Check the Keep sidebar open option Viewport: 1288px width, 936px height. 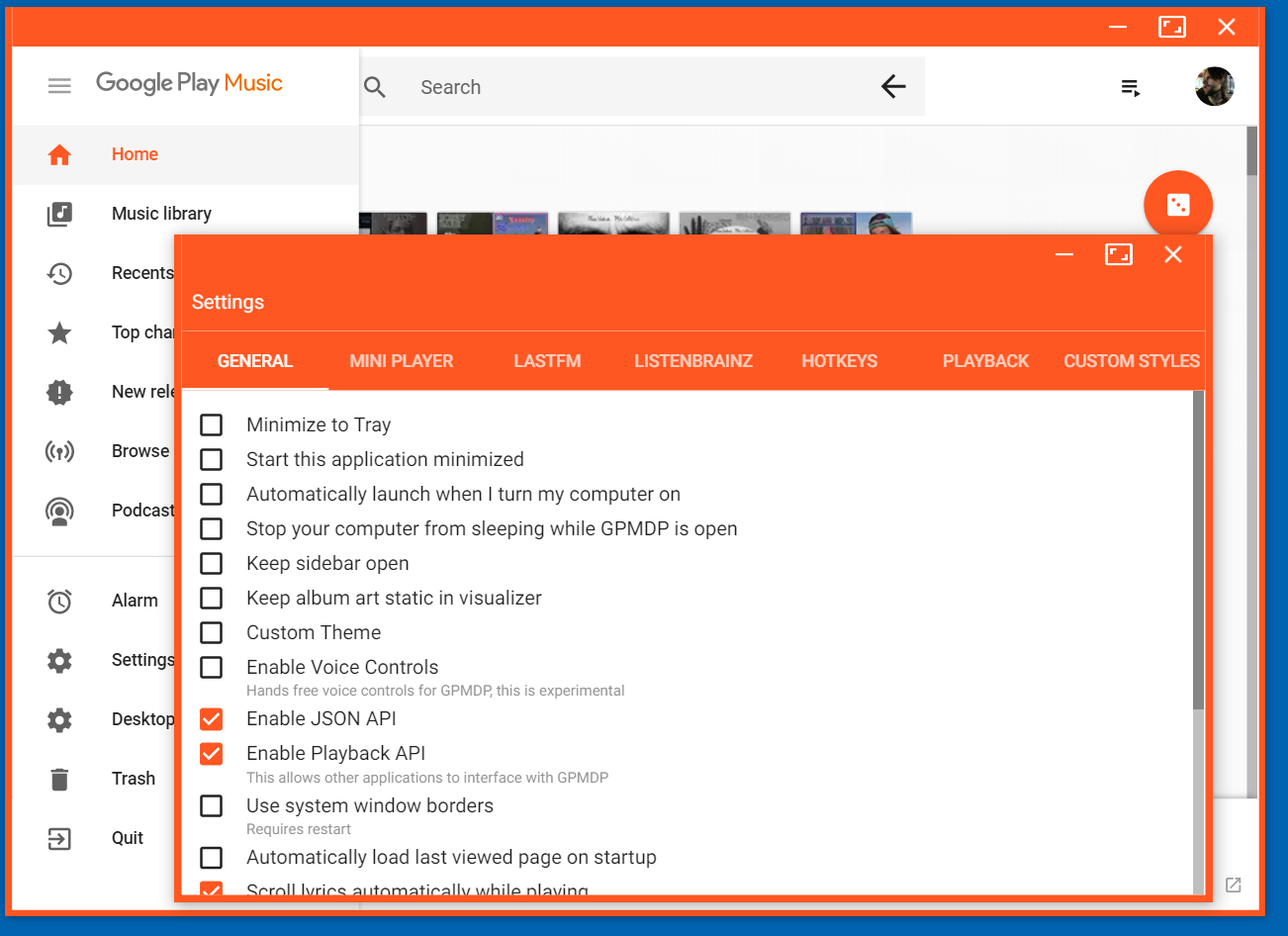[x=212, y=563]
